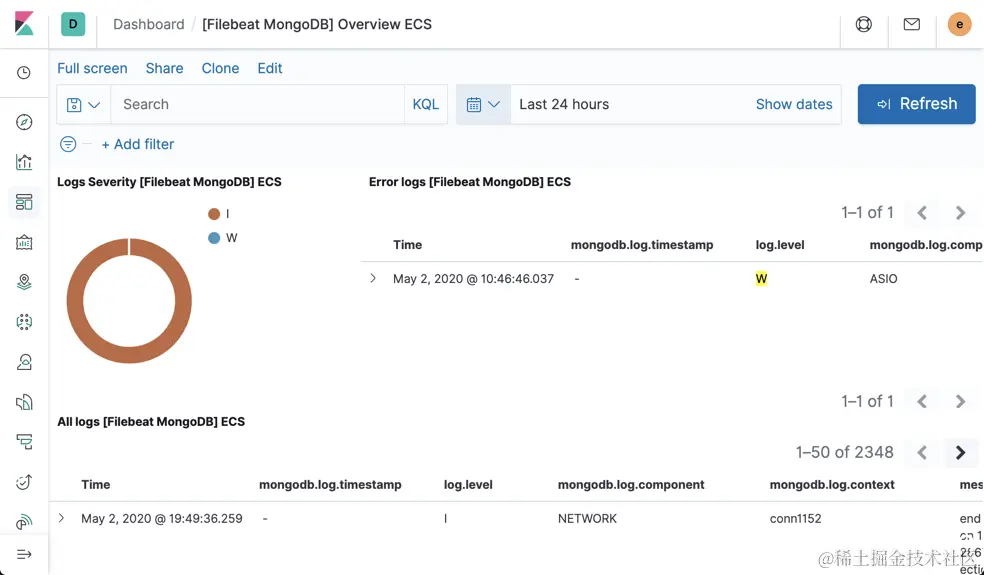The height and width of the screenshot is (575, 984).
Task: Open the filter options icon
Action: pos(68,144)
